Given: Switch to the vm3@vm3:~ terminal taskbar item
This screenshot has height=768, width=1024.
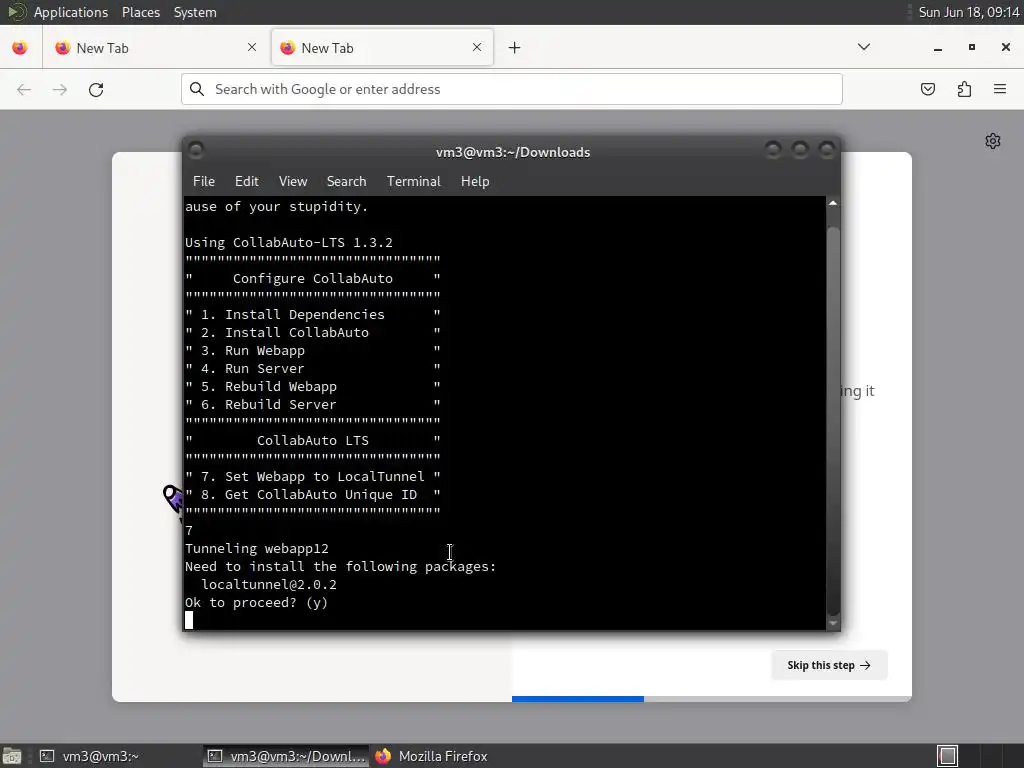Looking at the screenshot, I should 118,756.
